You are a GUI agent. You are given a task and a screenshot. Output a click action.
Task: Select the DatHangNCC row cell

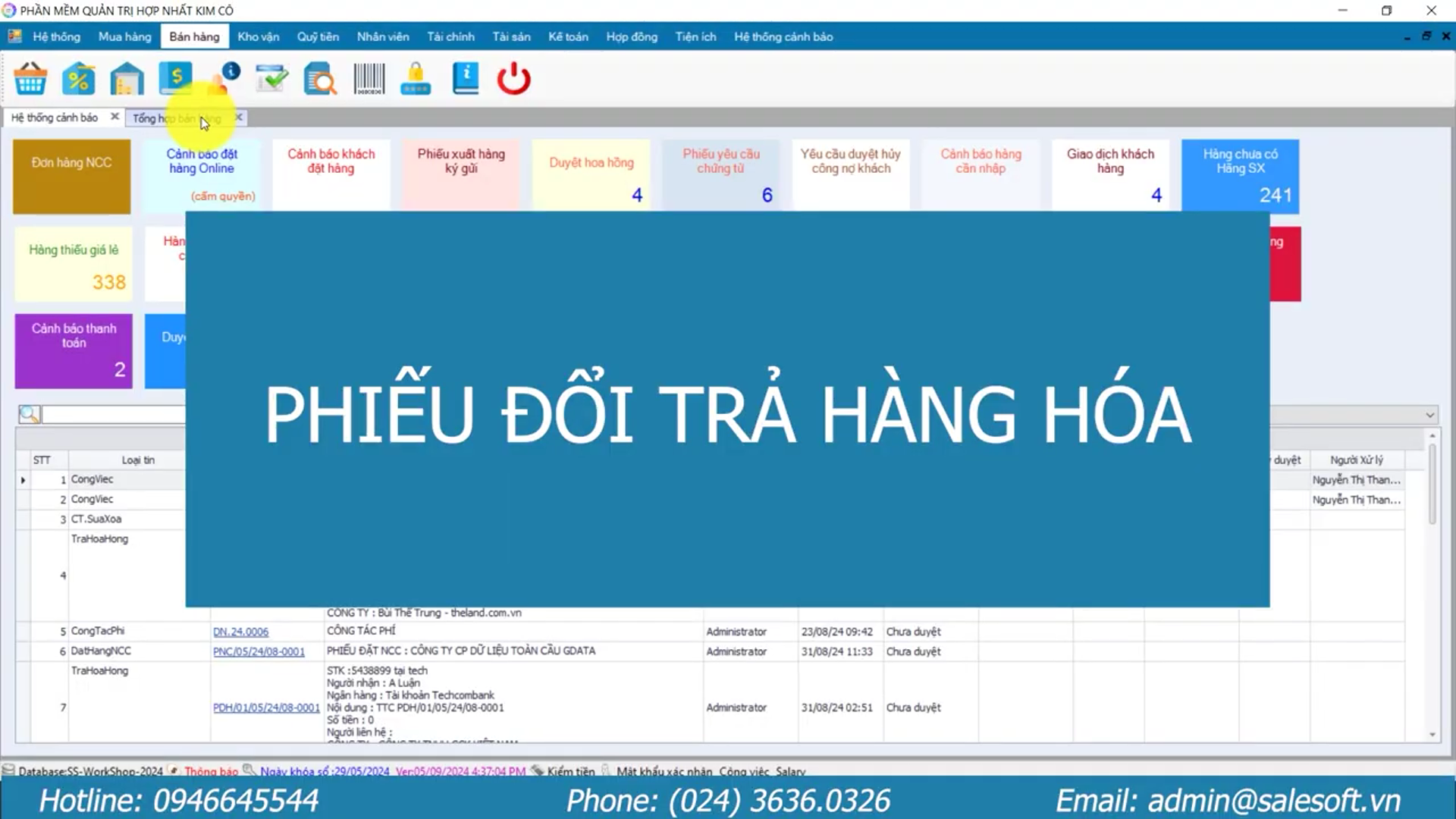(x=140, y=651)
